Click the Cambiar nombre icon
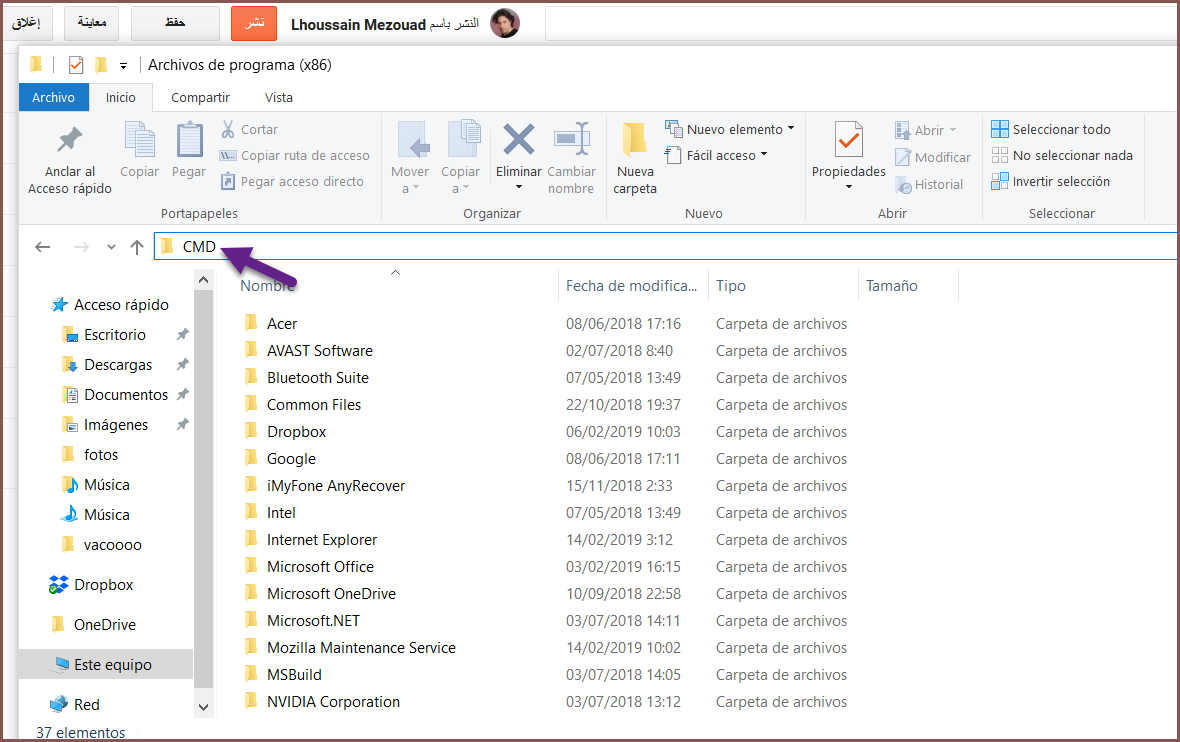 pos(571,140)
